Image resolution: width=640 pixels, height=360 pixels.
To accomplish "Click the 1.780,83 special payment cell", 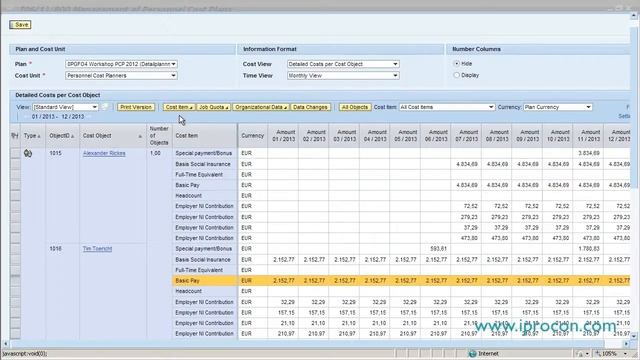I will [588, 249].
